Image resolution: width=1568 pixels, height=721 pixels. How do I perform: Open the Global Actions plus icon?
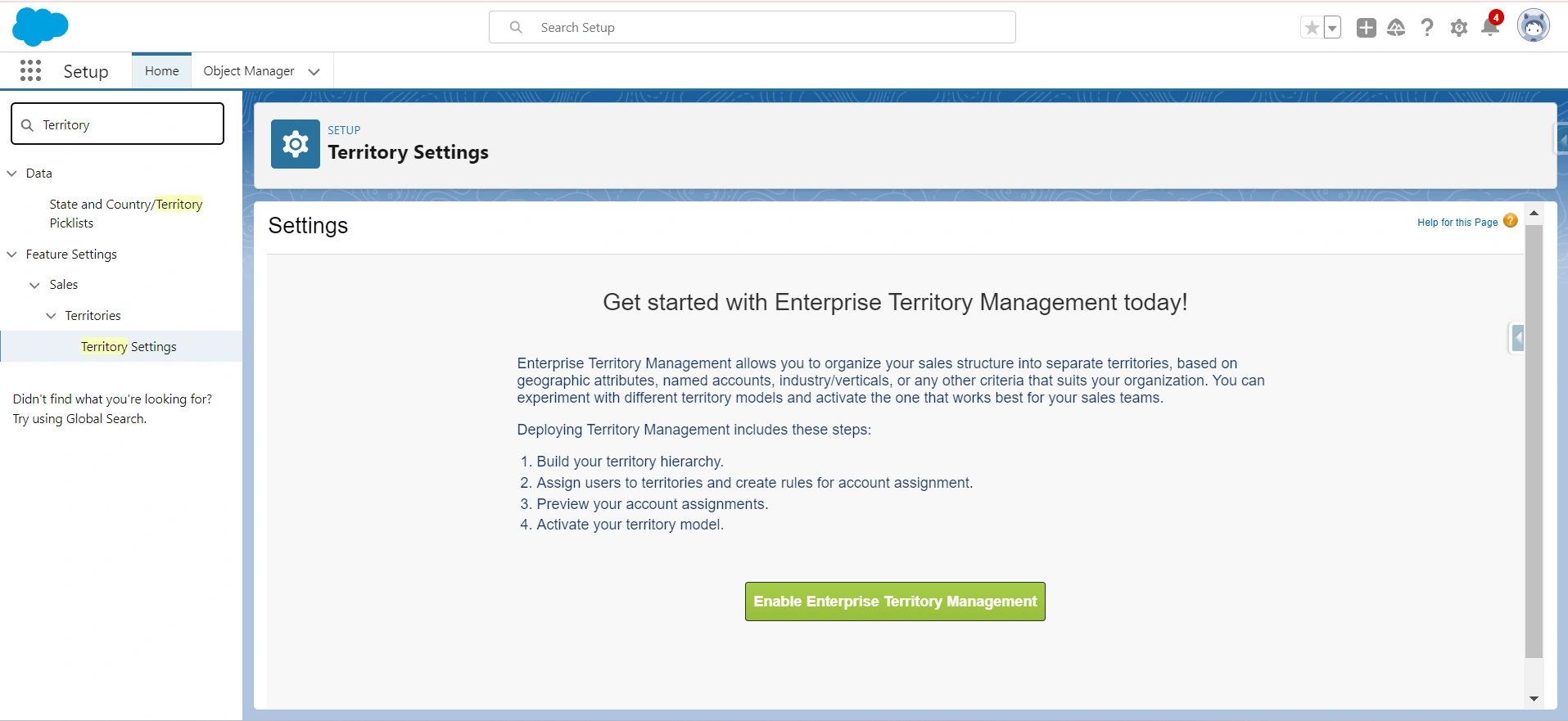tap(1366, 28)
